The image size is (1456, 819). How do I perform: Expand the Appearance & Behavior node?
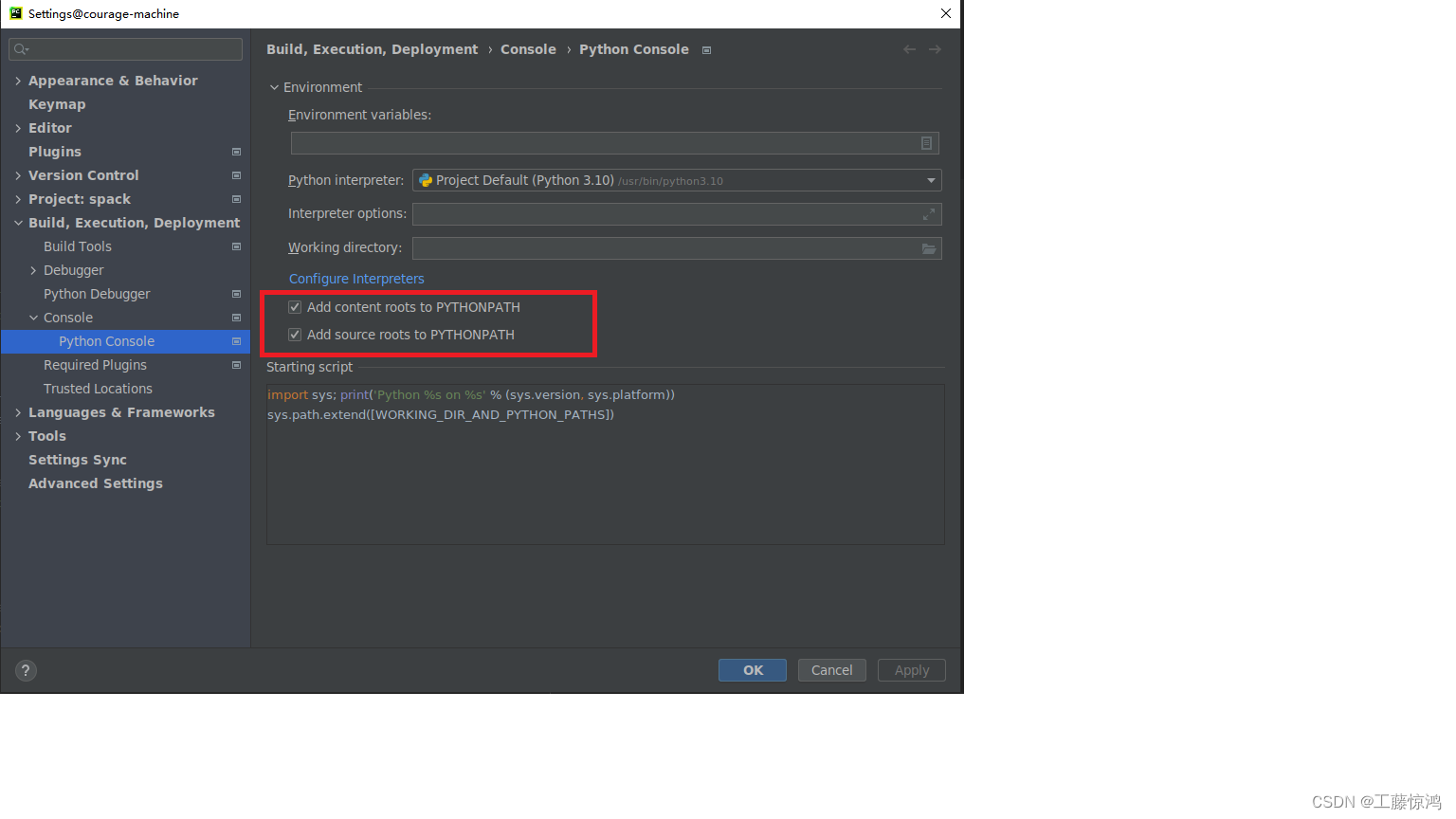pyautogui.click(x=17, y=81)
